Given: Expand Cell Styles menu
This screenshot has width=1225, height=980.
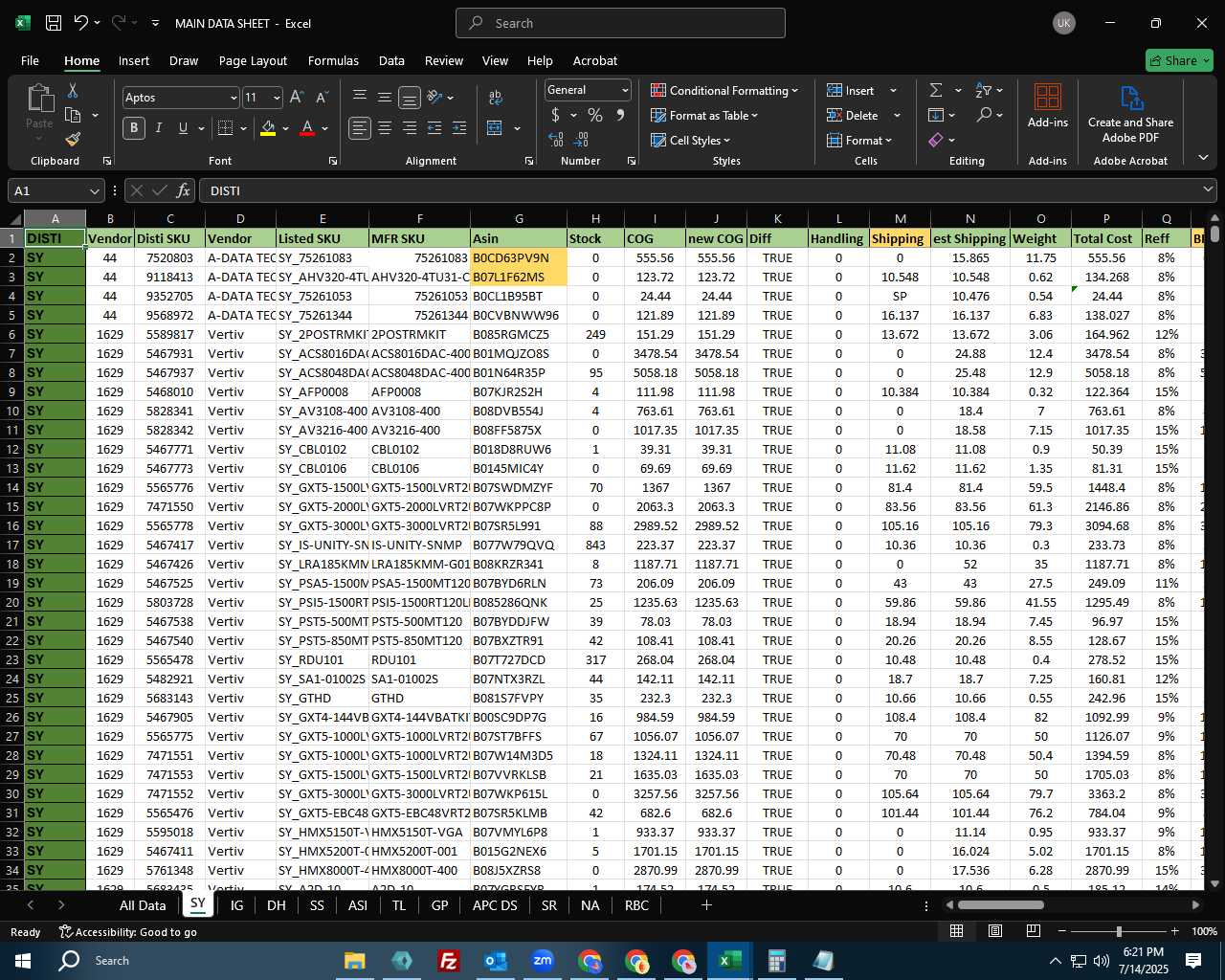Looking at the screenshot, I should (690, 140).
